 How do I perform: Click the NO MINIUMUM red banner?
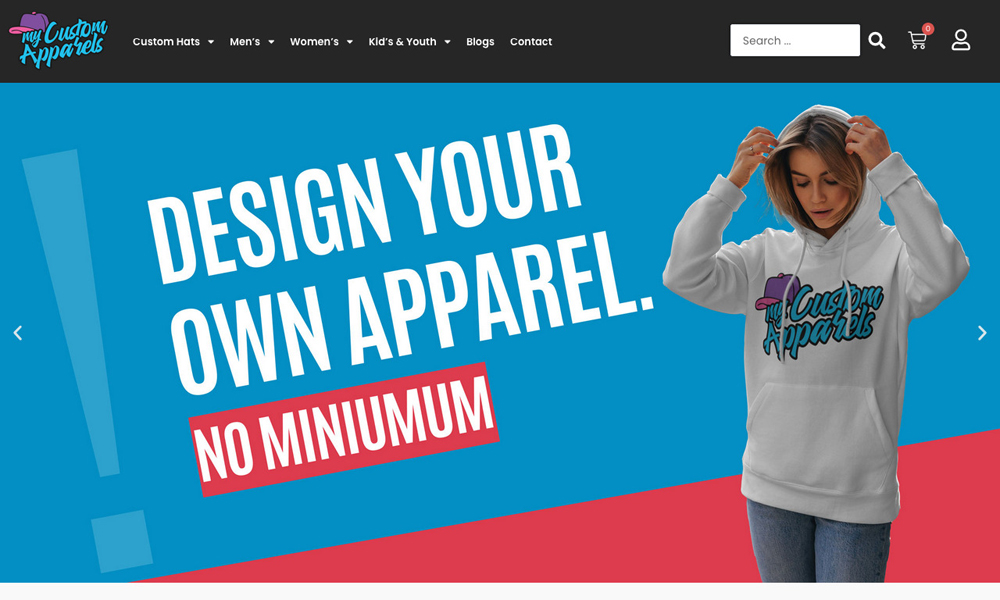(x=344, y=430)
